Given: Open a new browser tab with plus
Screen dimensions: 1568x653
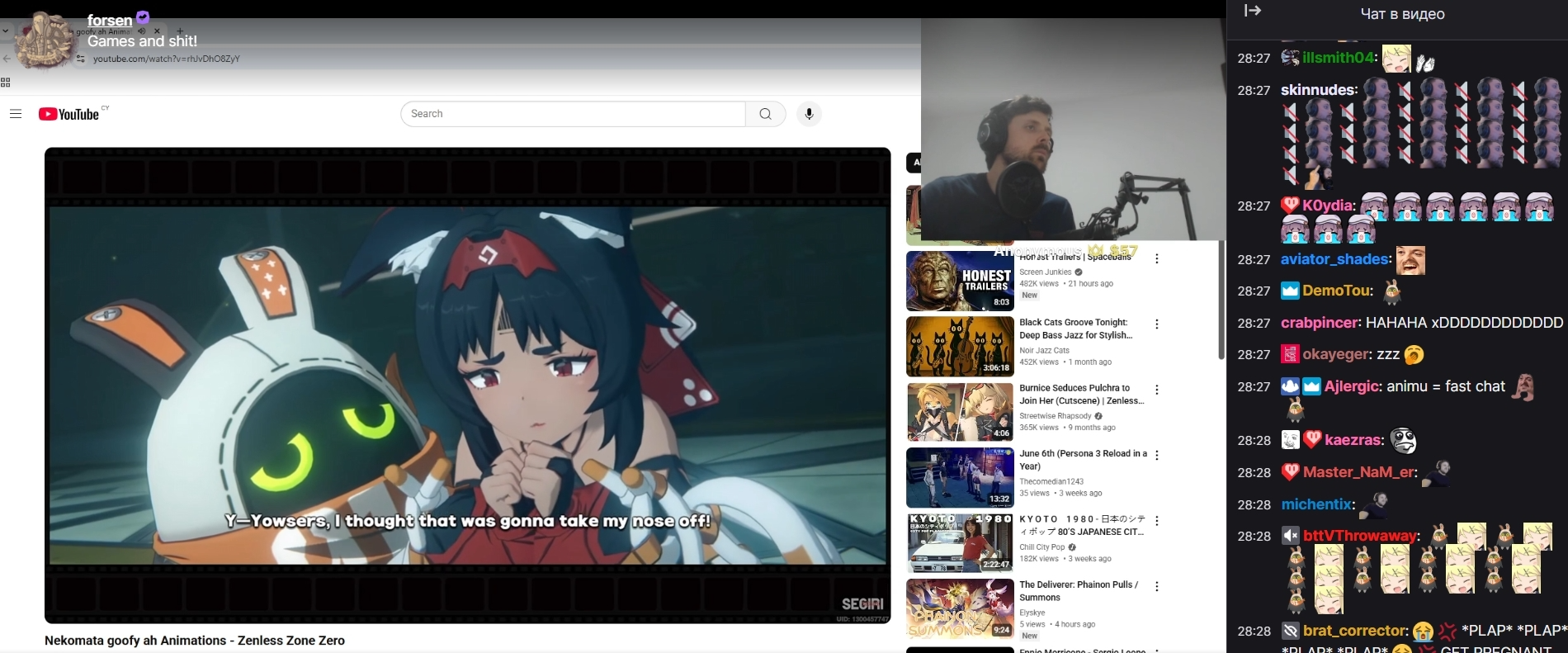Looking at the screenshot, I should (180, 31).
